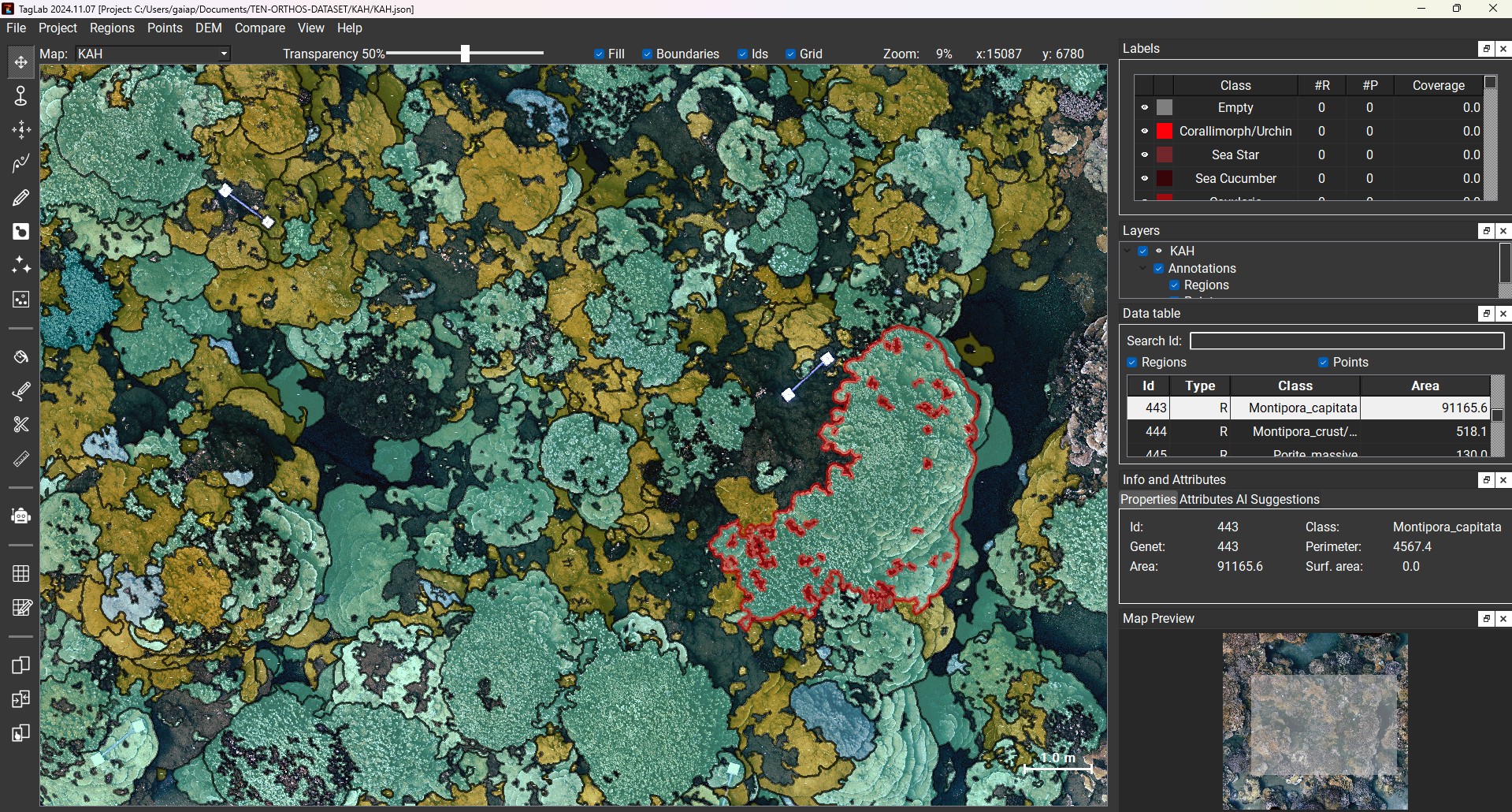Open the File menu
1512x812 pixels.
click(17, 28)
